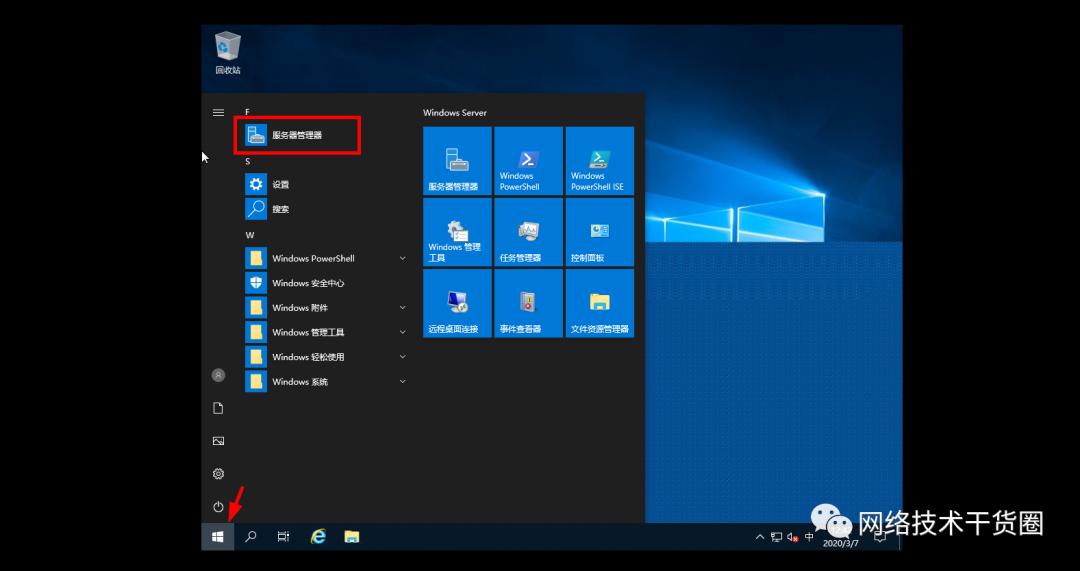Open 搜索 from the app list

point(326,209)
